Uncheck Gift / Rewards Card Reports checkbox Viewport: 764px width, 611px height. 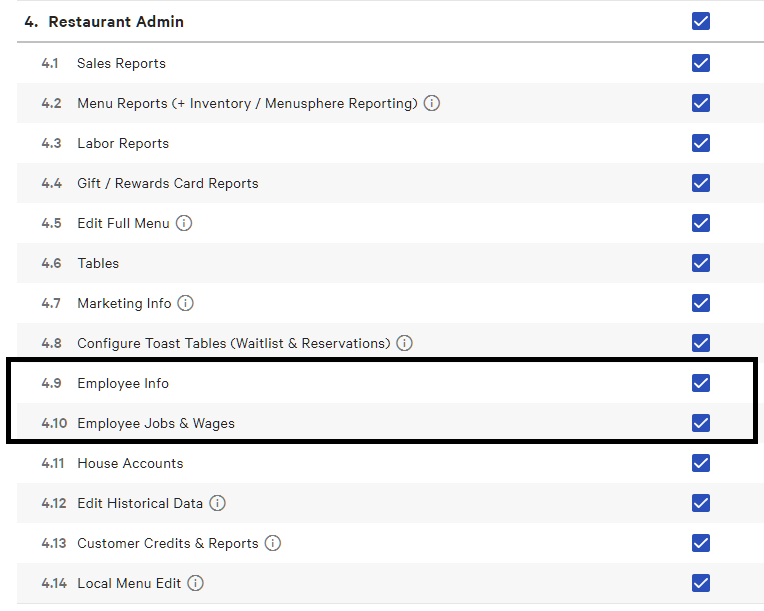701,183
